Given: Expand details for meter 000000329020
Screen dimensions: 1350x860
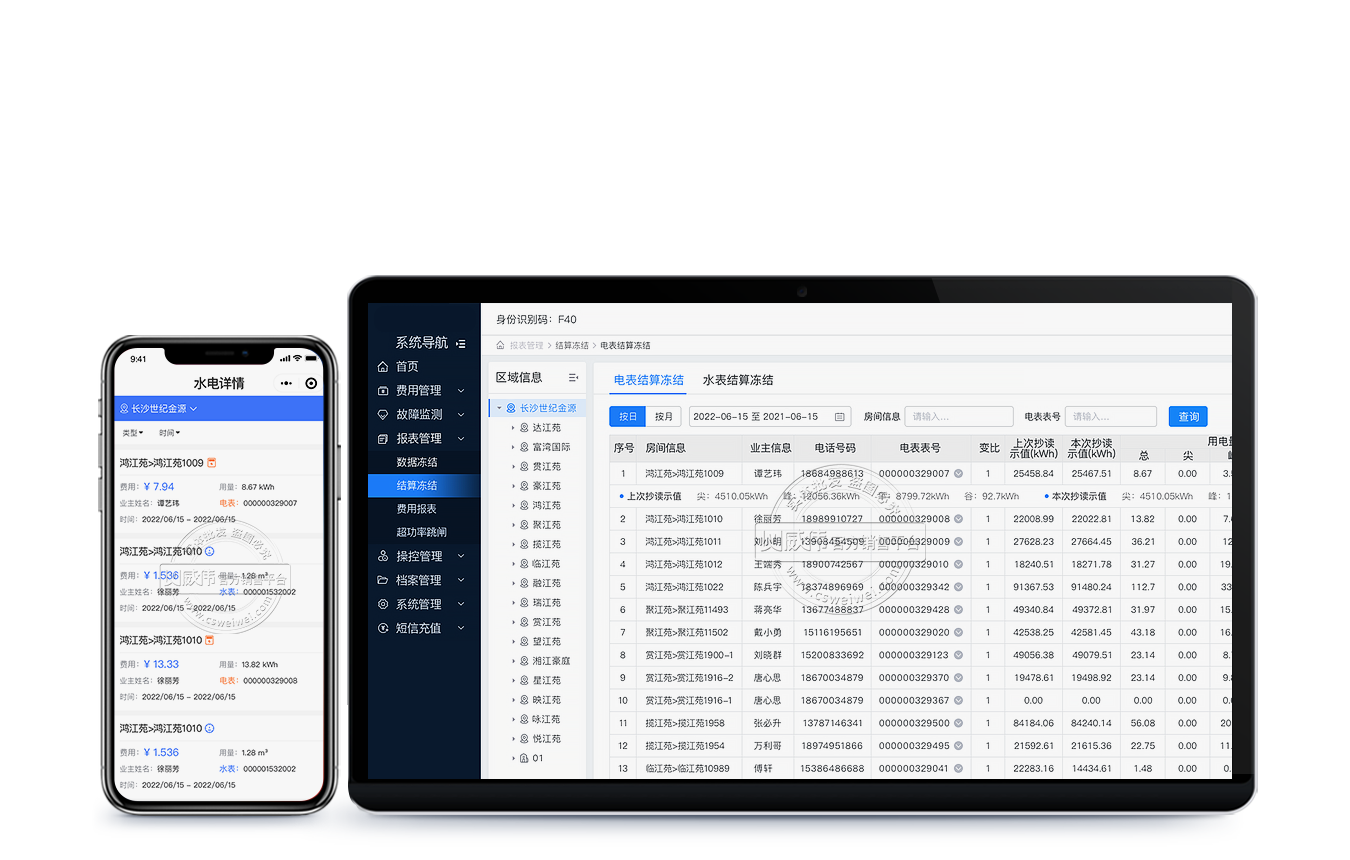Looking at the screenshot, I should click(x=958, y=632).
